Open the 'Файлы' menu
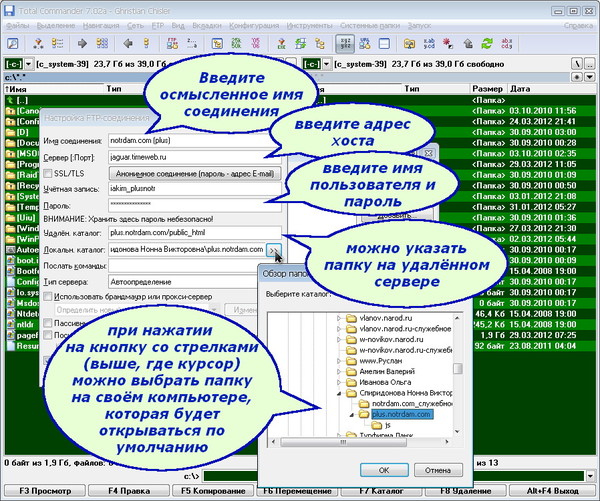This screenshot has height=501, width=600. pos(18,26)
